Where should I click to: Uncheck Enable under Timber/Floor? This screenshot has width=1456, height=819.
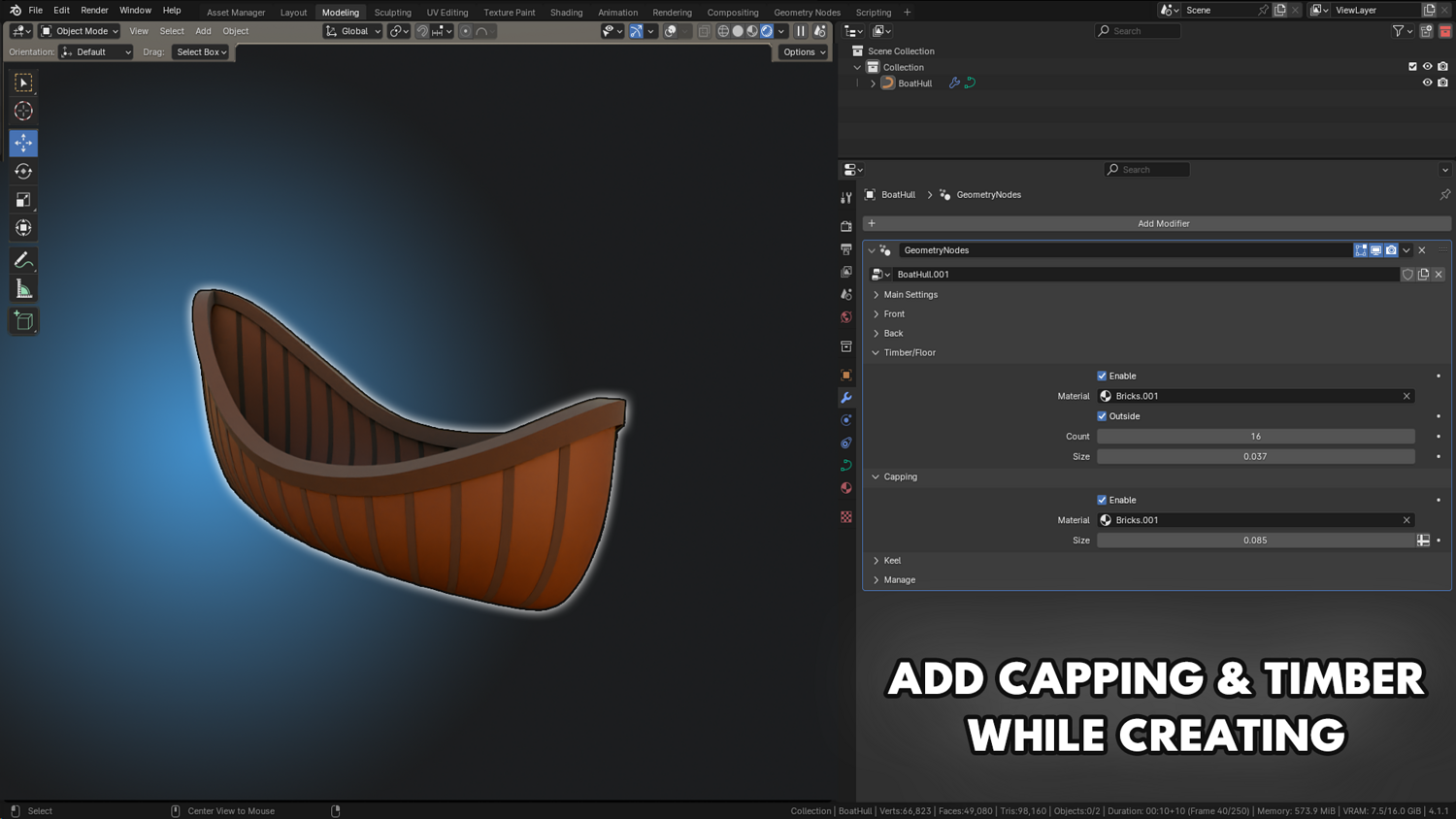[1102, 376]
